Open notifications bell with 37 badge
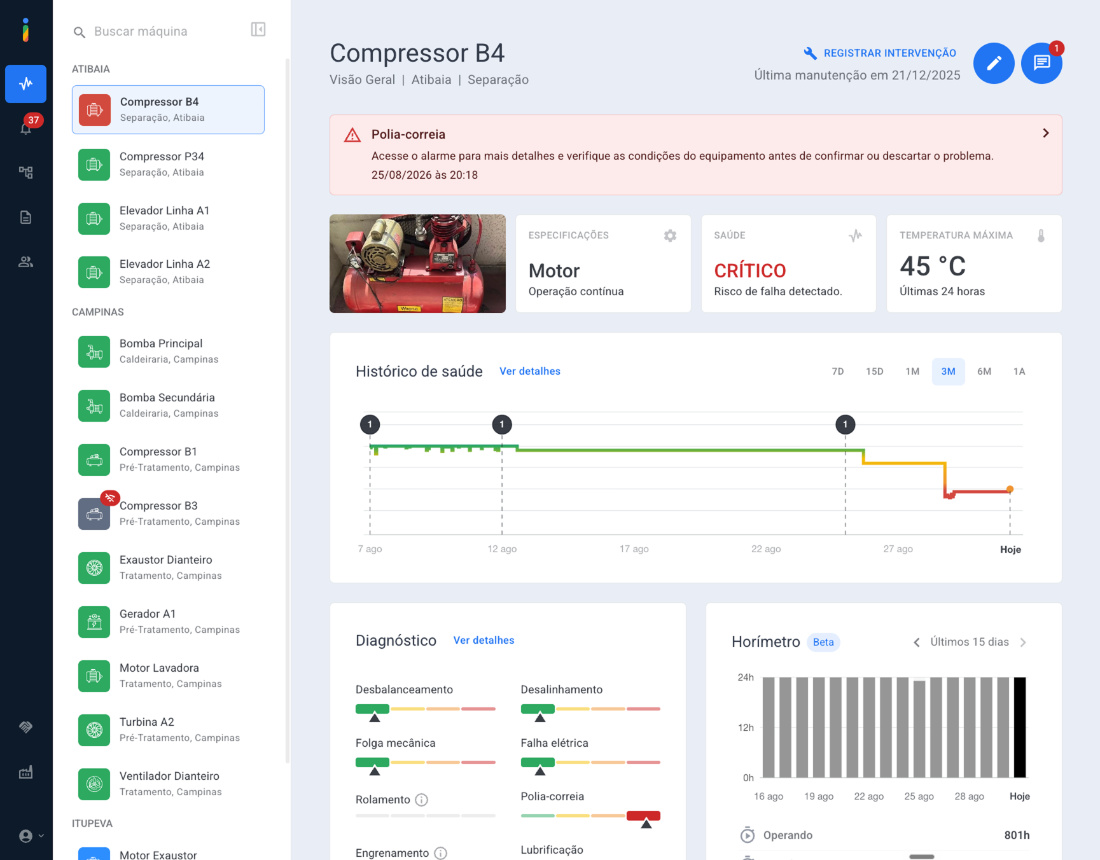 pos(26,128)
